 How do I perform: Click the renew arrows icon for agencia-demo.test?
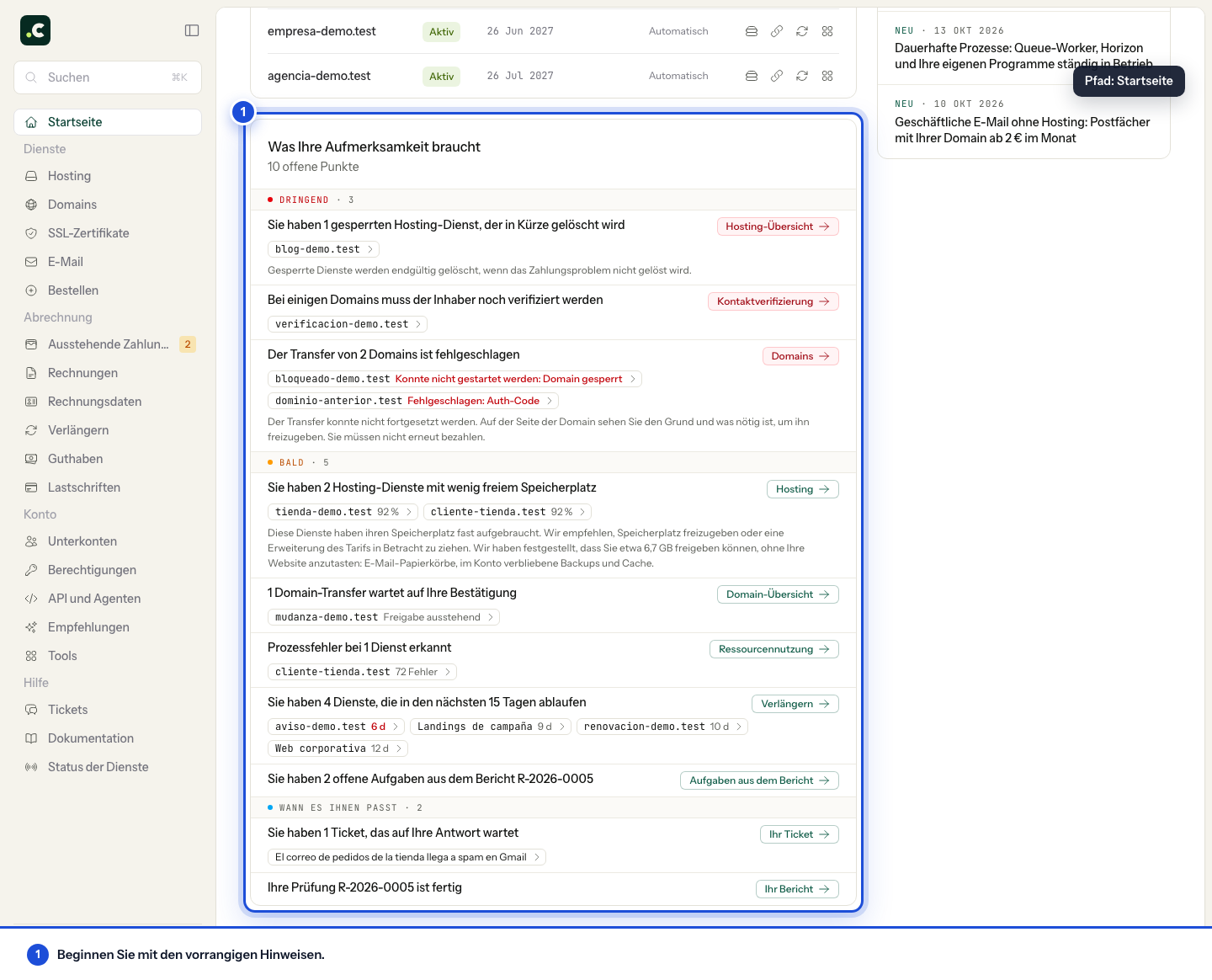click(802, 76)
